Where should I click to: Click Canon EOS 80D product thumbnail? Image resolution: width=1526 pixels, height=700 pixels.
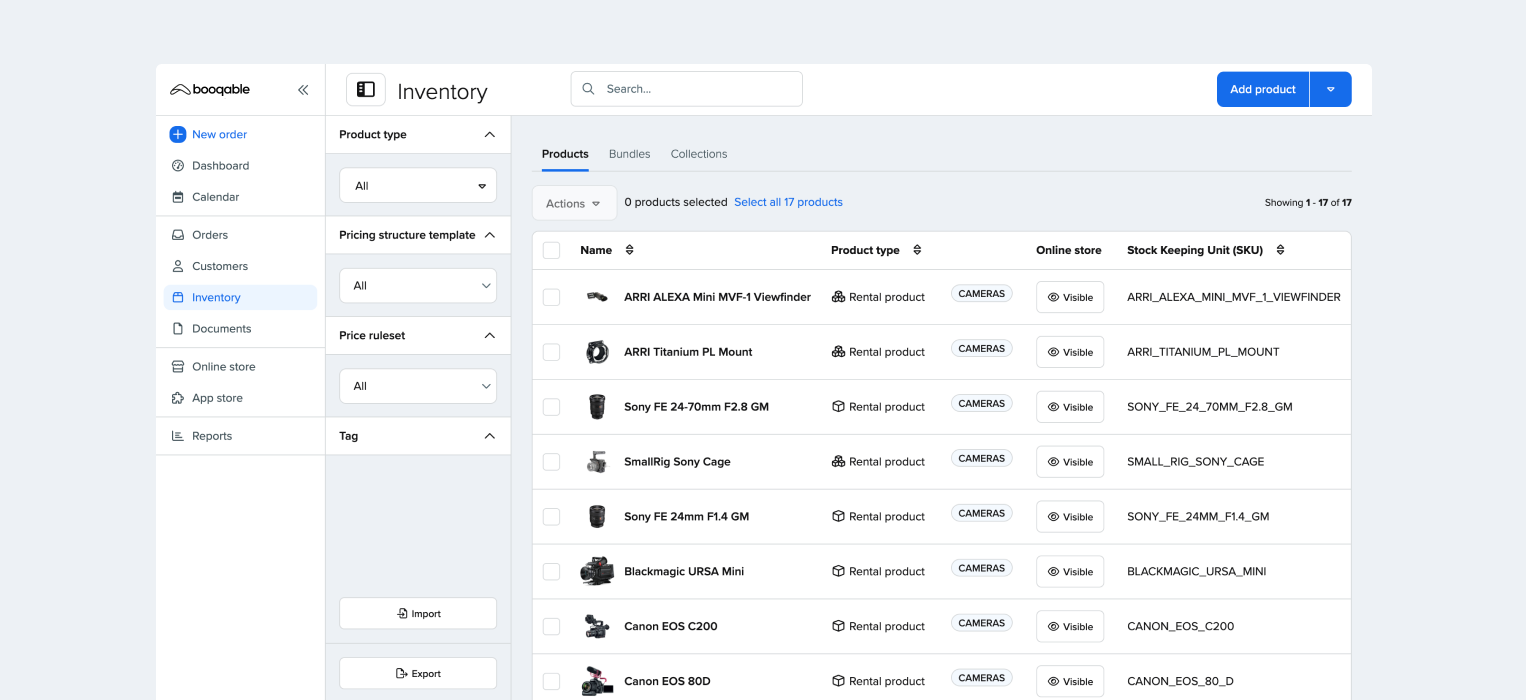[597, 681]
